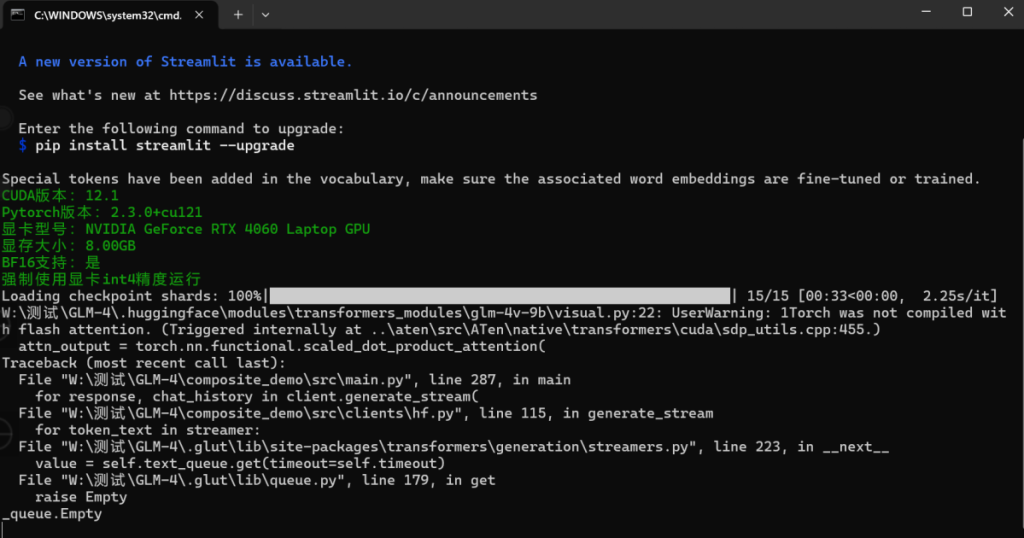Click empty title bar area beside tabs
The height and width of the screenshot is (538, 1024).
[580, 15]
